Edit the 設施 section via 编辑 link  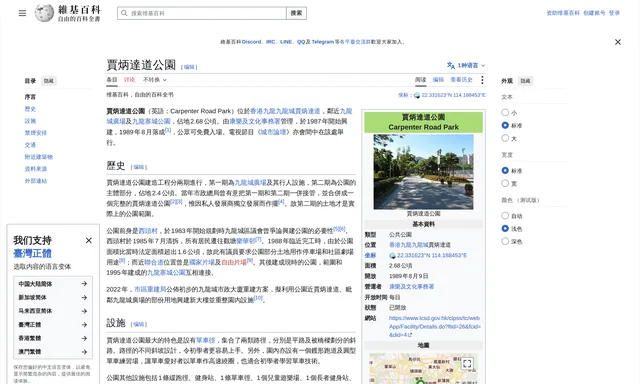(x=139, y=324)
